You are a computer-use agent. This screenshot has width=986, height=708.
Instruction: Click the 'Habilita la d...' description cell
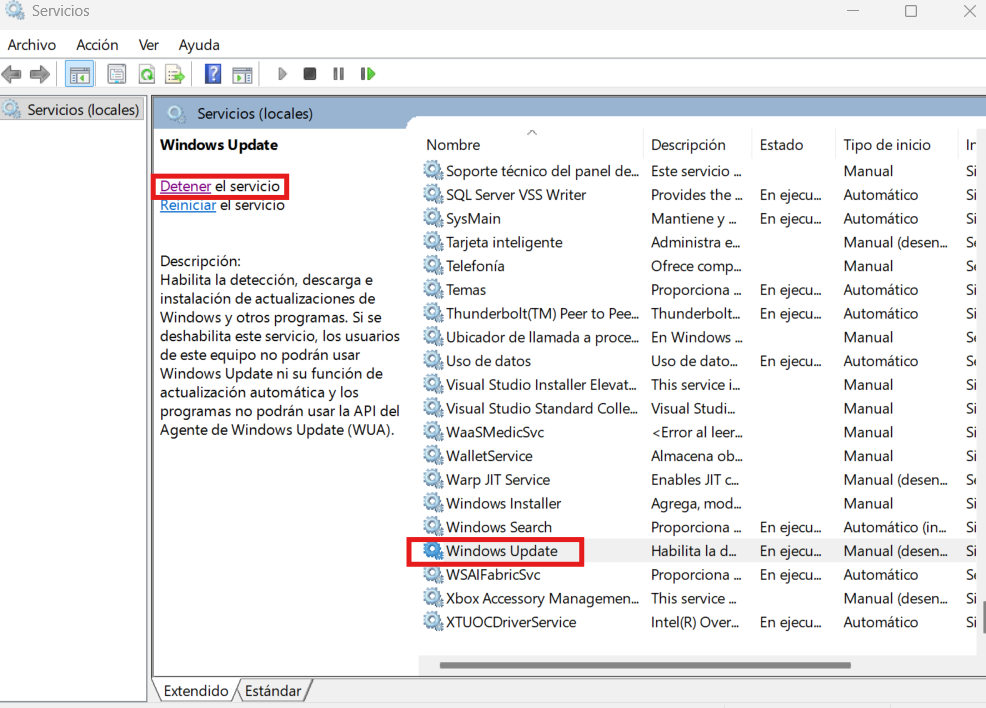[694, 551]
